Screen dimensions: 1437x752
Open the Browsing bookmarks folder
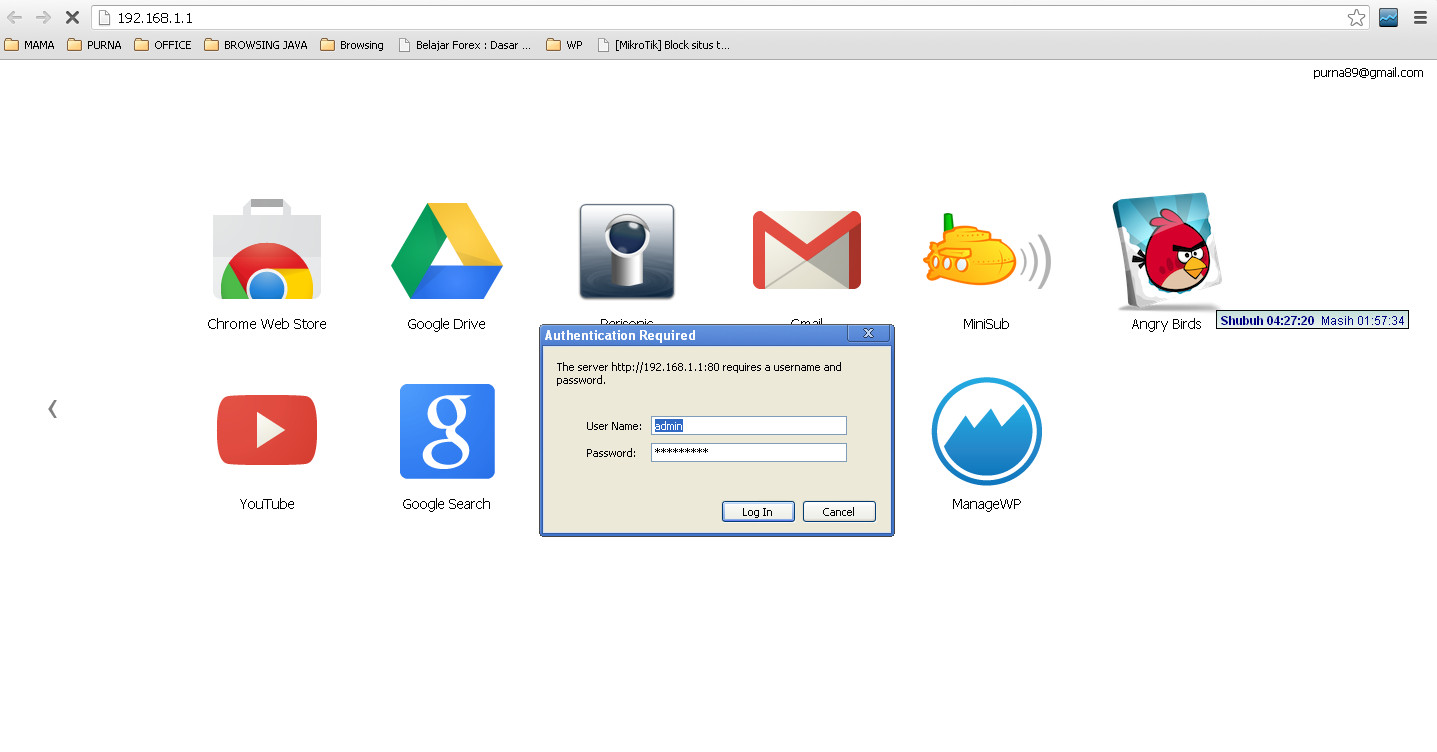click(x=352, y=45)
